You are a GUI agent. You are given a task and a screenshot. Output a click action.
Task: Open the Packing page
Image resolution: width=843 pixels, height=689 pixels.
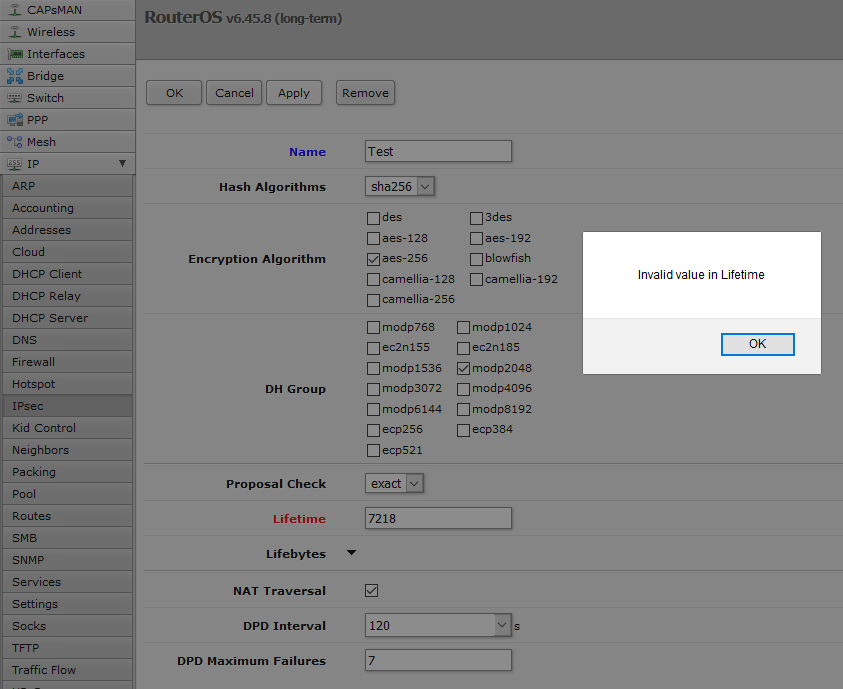67,472
